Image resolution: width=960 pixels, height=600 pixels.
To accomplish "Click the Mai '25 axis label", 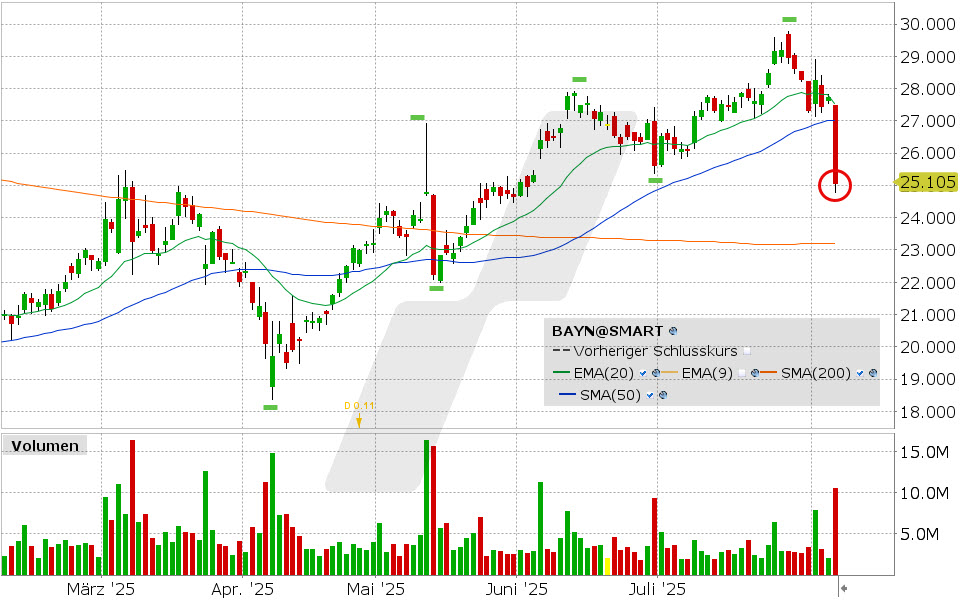I will 375,589.
